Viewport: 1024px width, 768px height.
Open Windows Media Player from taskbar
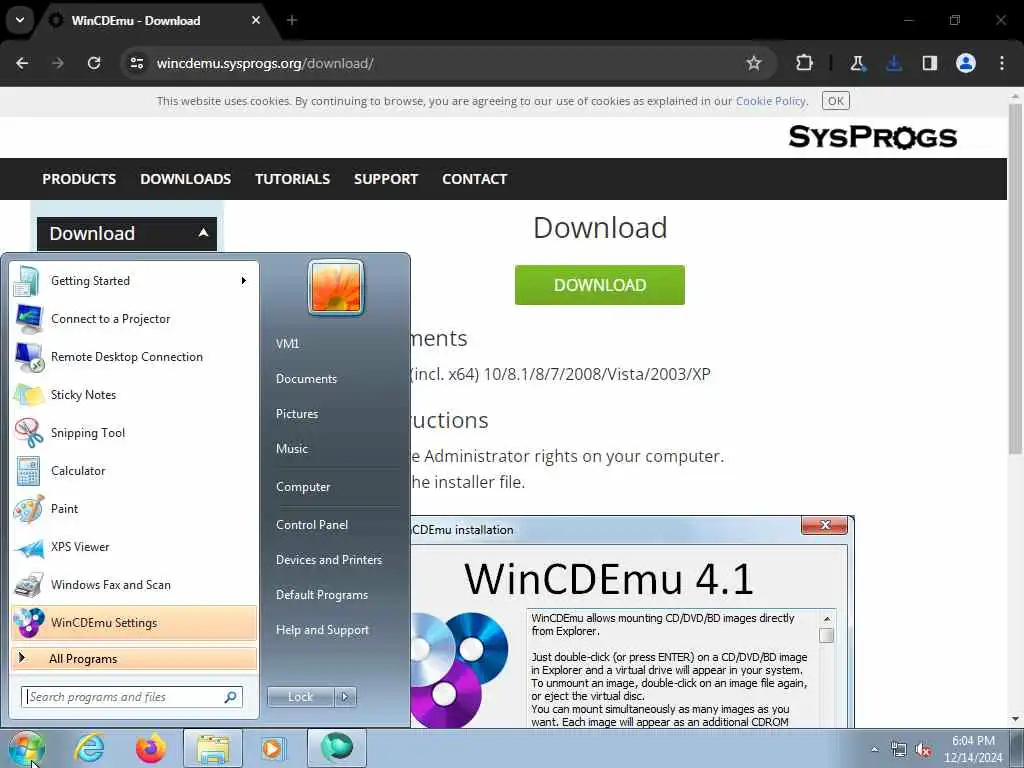pos(273,748)
